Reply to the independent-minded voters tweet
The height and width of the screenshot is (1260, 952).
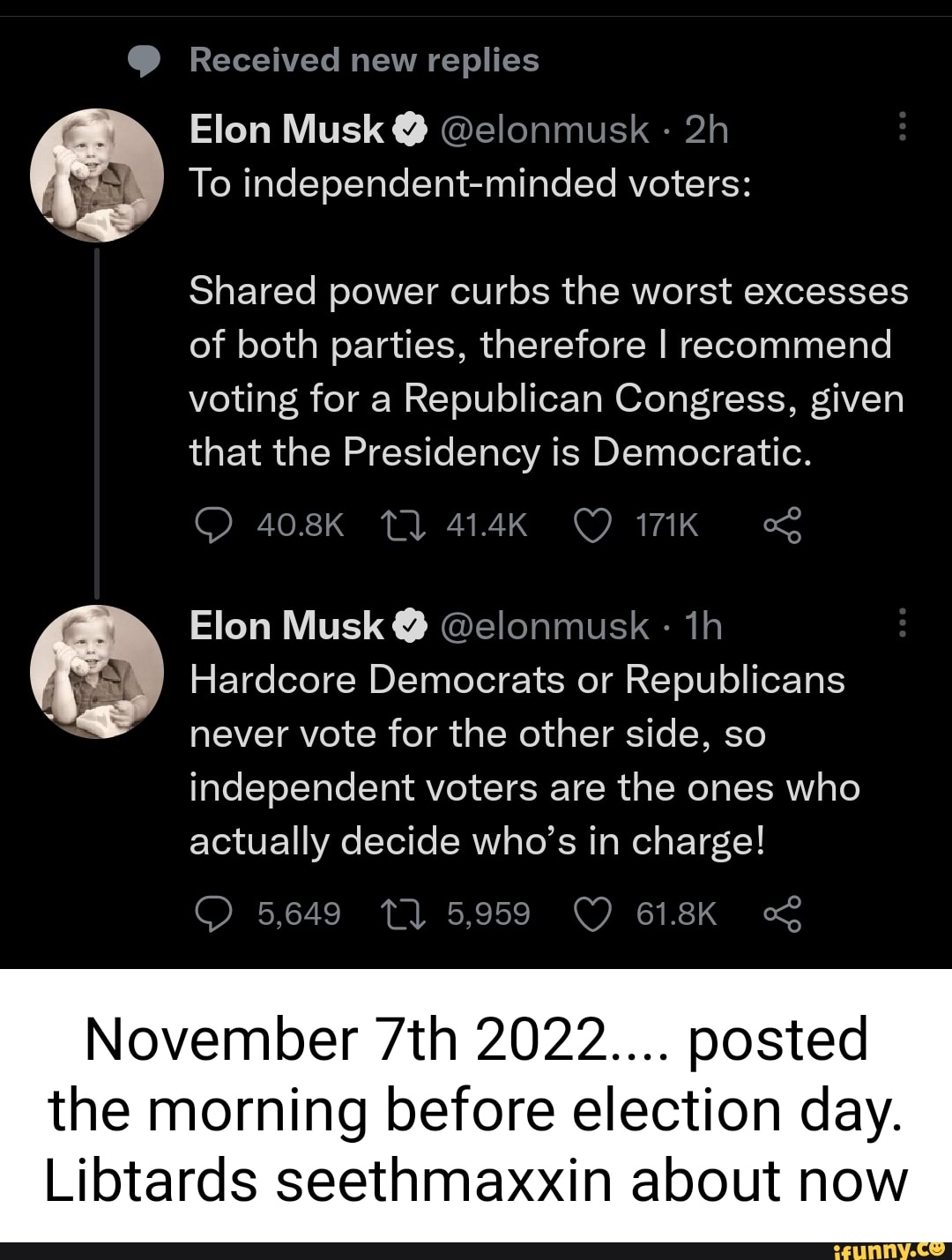point(211,526)
